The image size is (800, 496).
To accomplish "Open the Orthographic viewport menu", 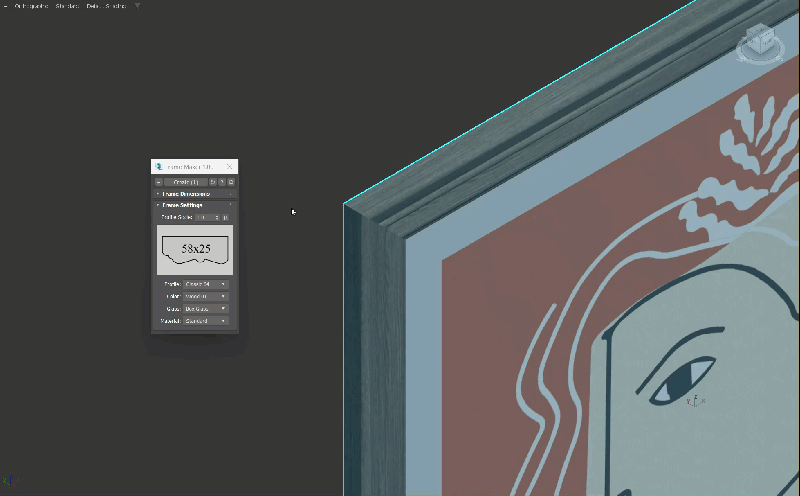I will point(31,6).
